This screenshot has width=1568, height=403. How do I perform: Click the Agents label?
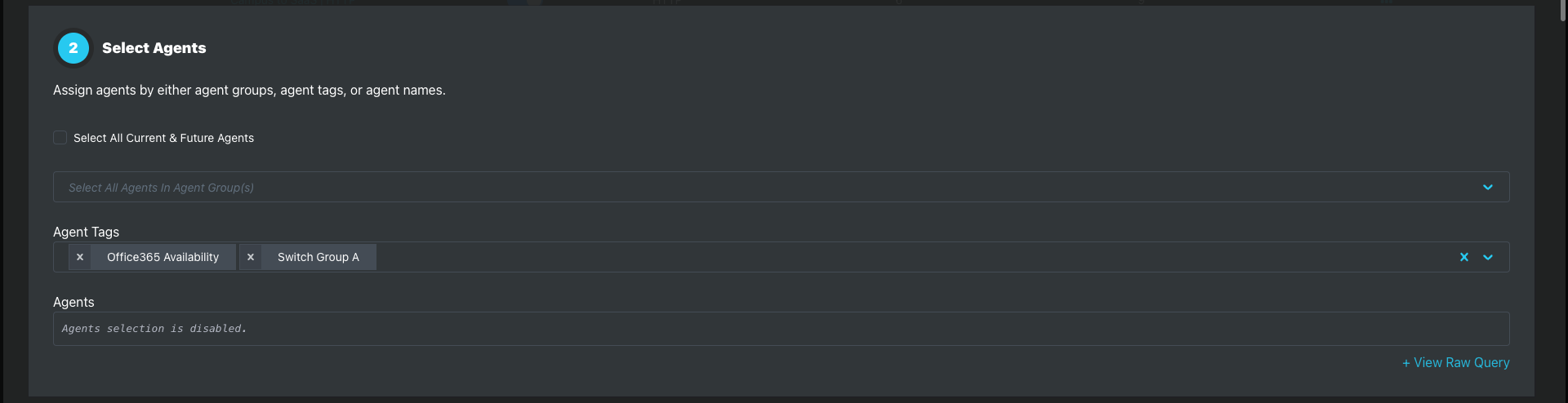(x=73, y=302)
